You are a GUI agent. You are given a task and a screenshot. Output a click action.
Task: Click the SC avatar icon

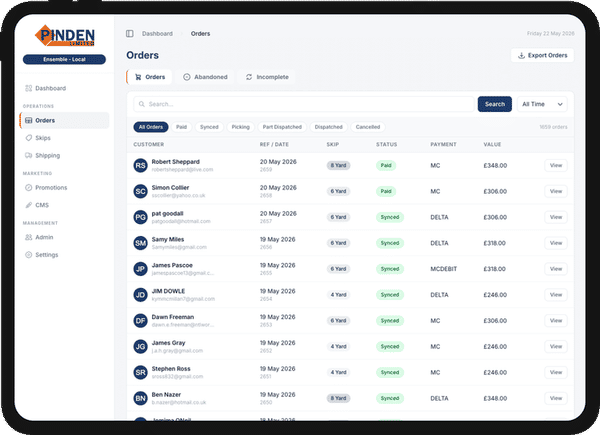point(140,191)
